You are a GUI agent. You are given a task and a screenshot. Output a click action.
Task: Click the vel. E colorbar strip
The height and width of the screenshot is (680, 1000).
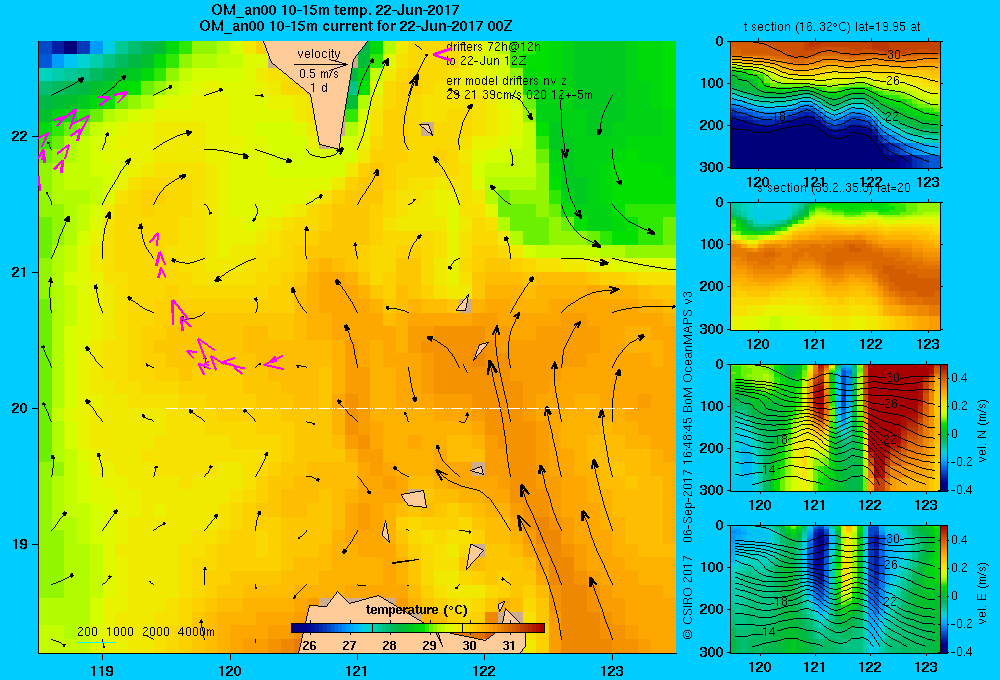point(944,589)
